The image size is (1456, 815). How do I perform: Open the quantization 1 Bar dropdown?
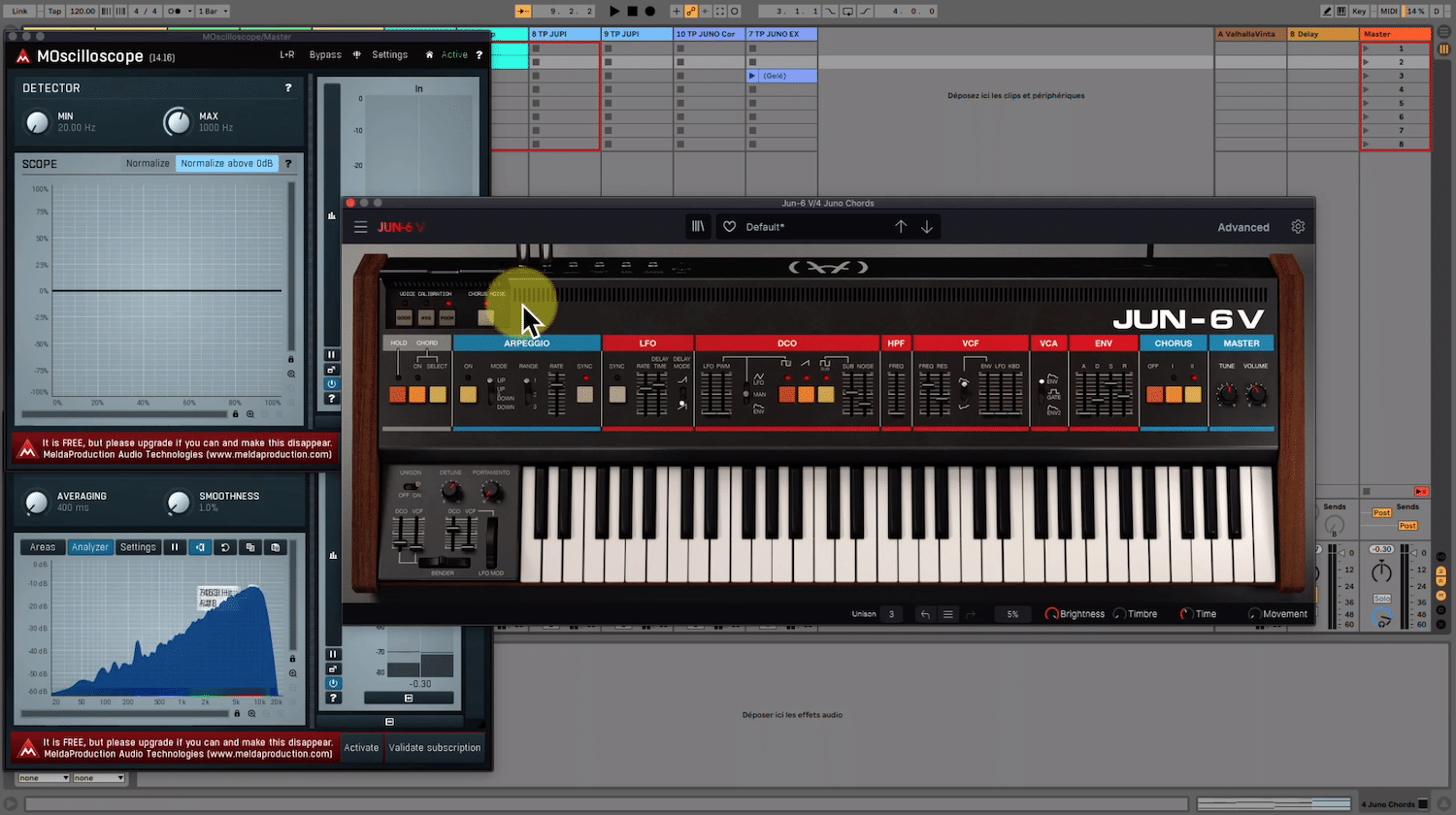[213, 12]
